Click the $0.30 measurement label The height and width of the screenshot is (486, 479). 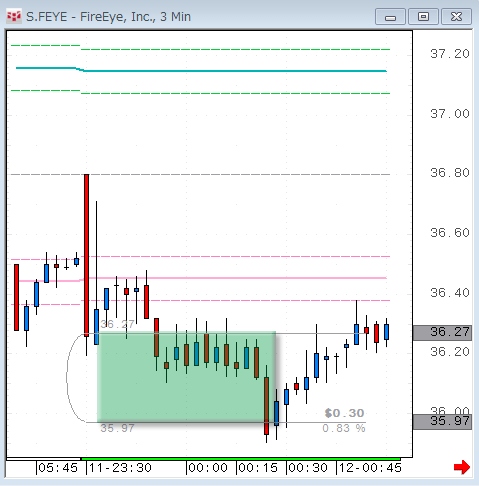point(344,413)
